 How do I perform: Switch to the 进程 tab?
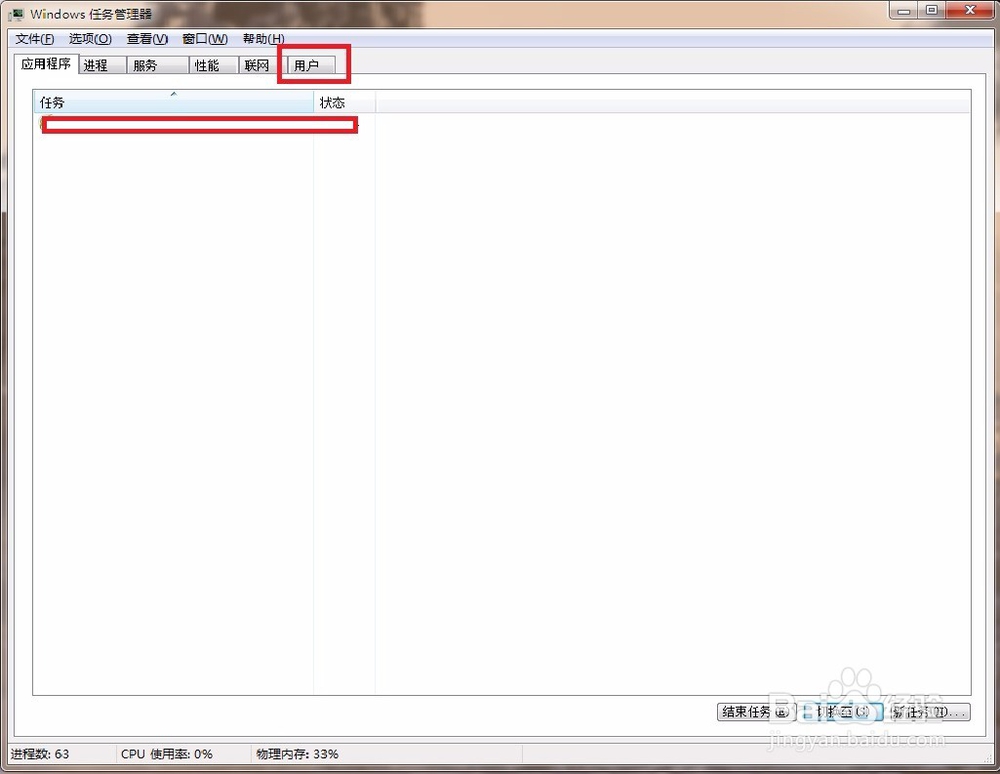pyautogui.click(x=99, y=64)
